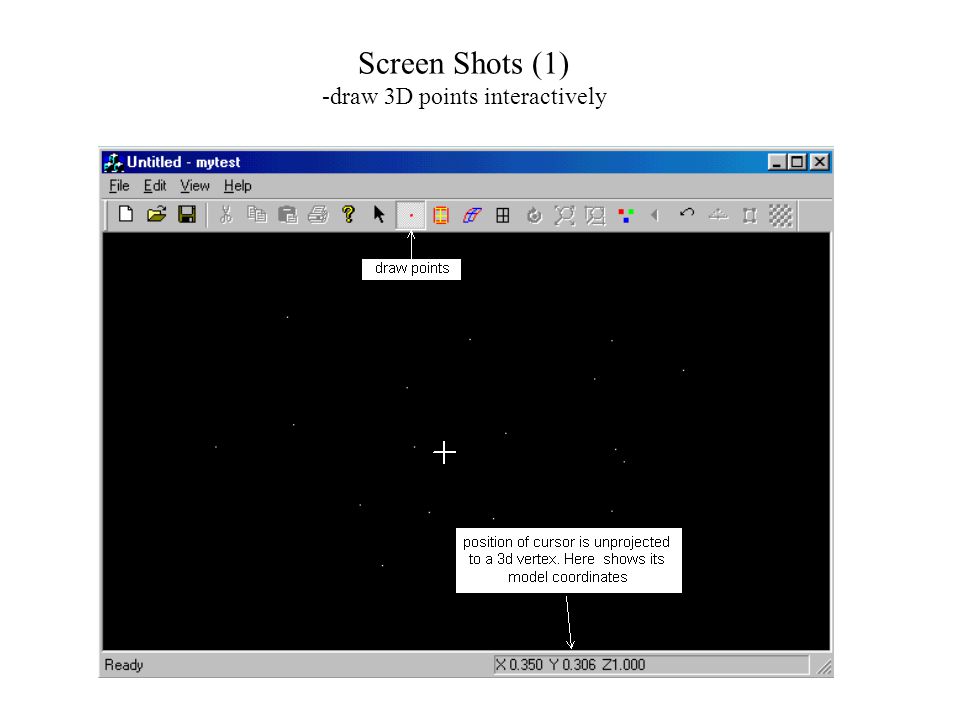Open a file with the folder icon
Screen dimensions: 960x720
[x=157, y=214]
